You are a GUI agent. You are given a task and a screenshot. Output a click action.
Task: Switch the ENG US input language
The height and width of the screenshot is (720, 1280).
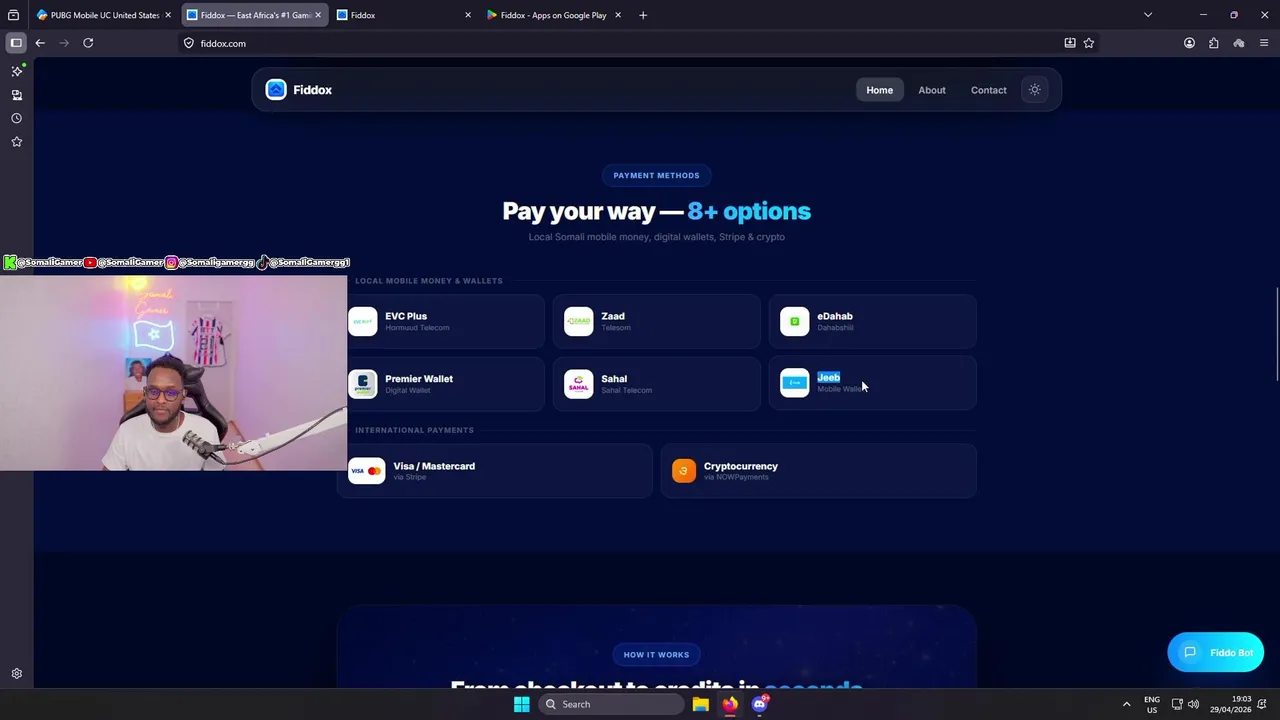point(1152,704)
